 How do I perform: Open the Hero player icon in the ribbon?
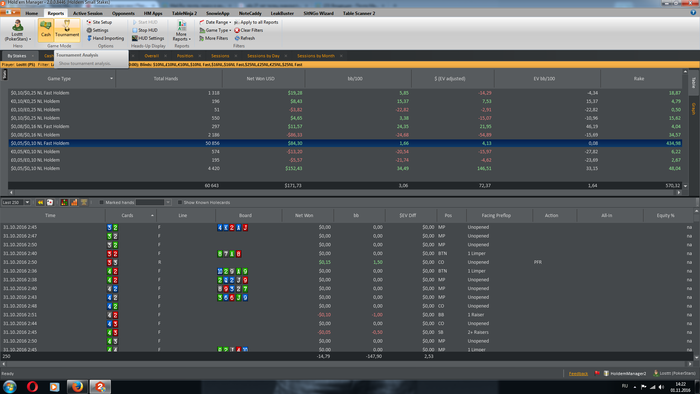coord(18,30)
